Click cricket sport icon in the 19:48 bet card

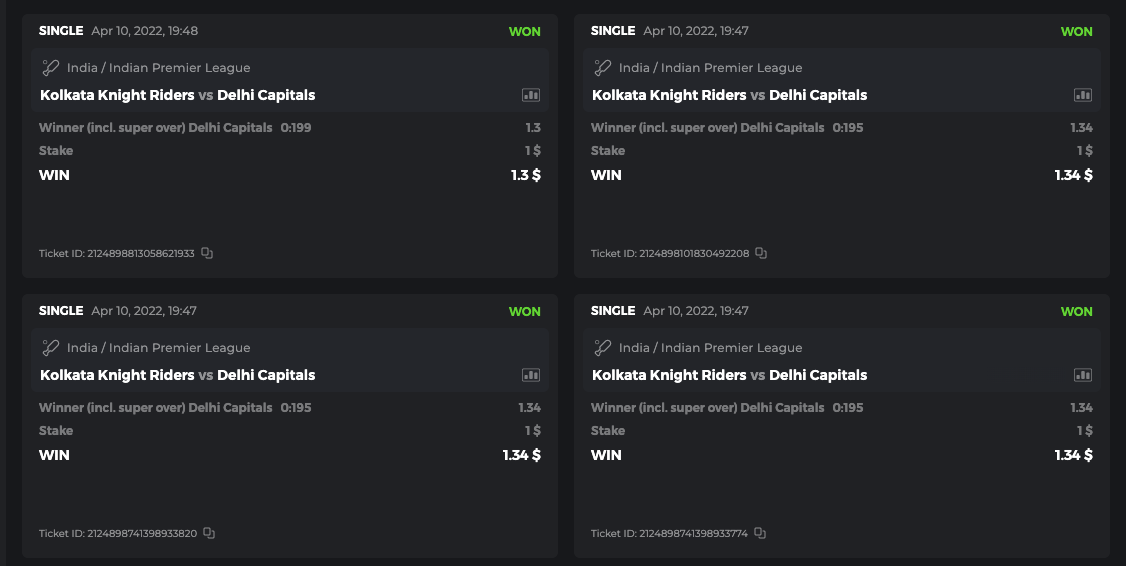(x=51, y=68)
